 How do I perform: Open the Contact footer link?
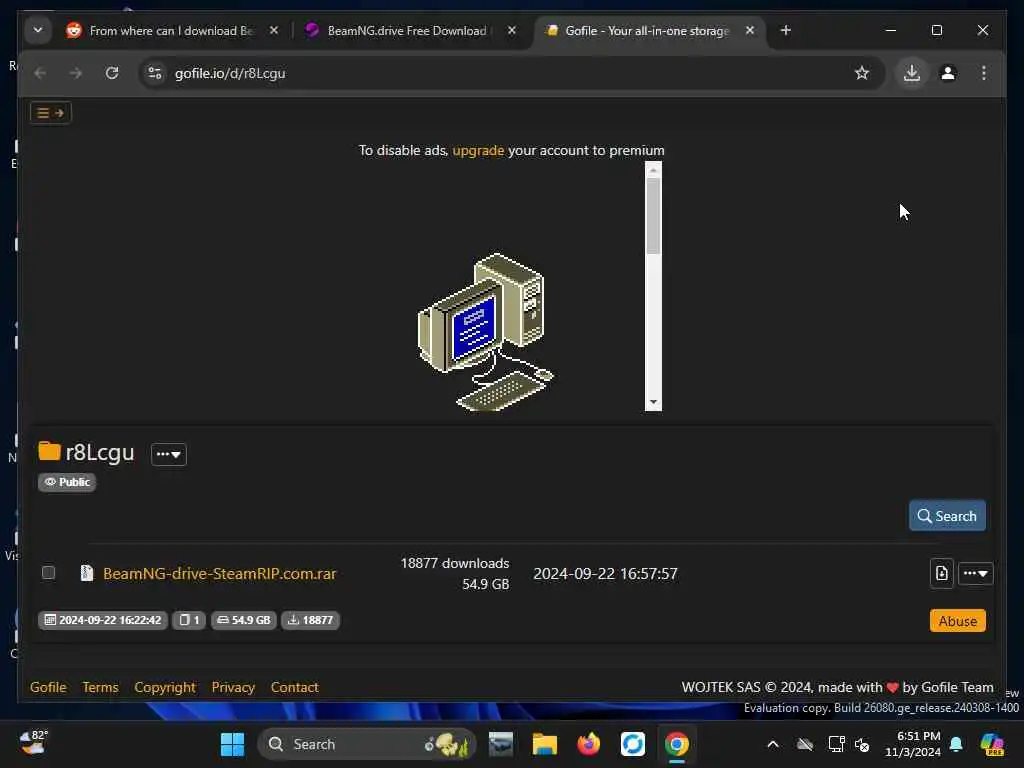pos(295,687)
